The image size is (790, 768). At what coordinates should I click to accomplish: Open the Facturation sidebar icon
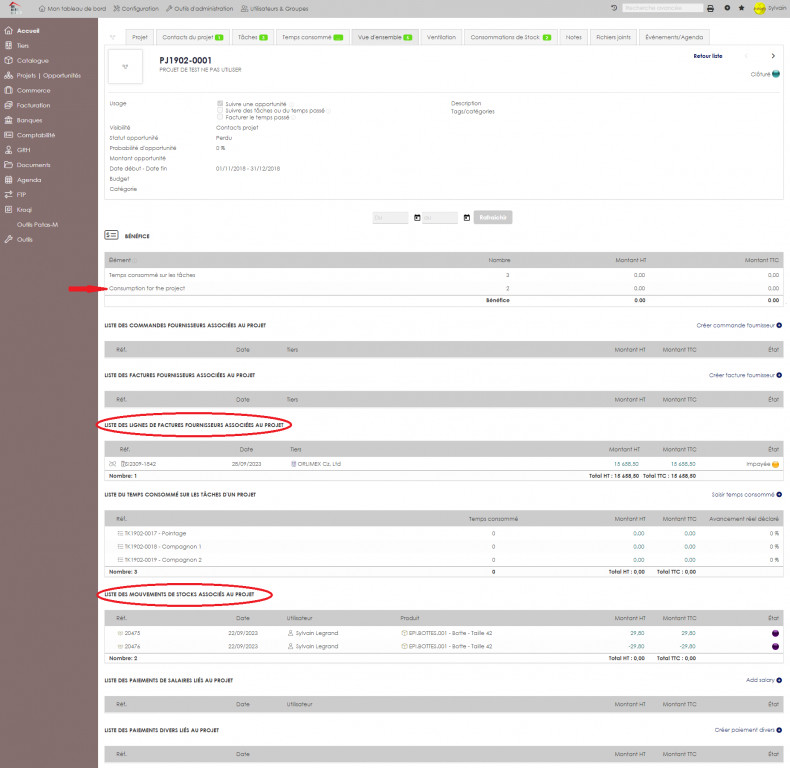click(x=8, y=105)
